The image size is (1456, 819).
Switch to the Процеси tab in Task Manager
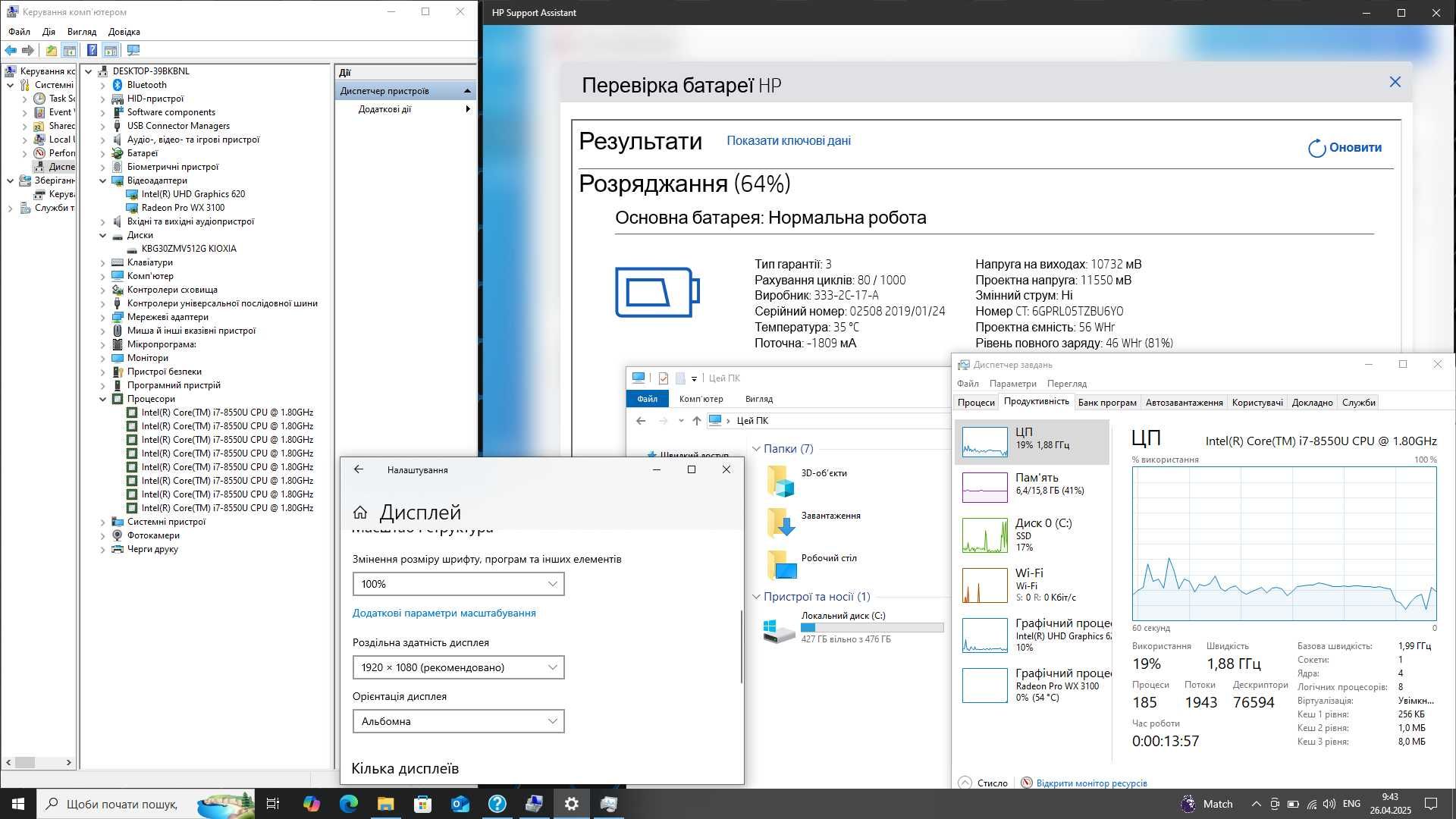pos(976,403)
